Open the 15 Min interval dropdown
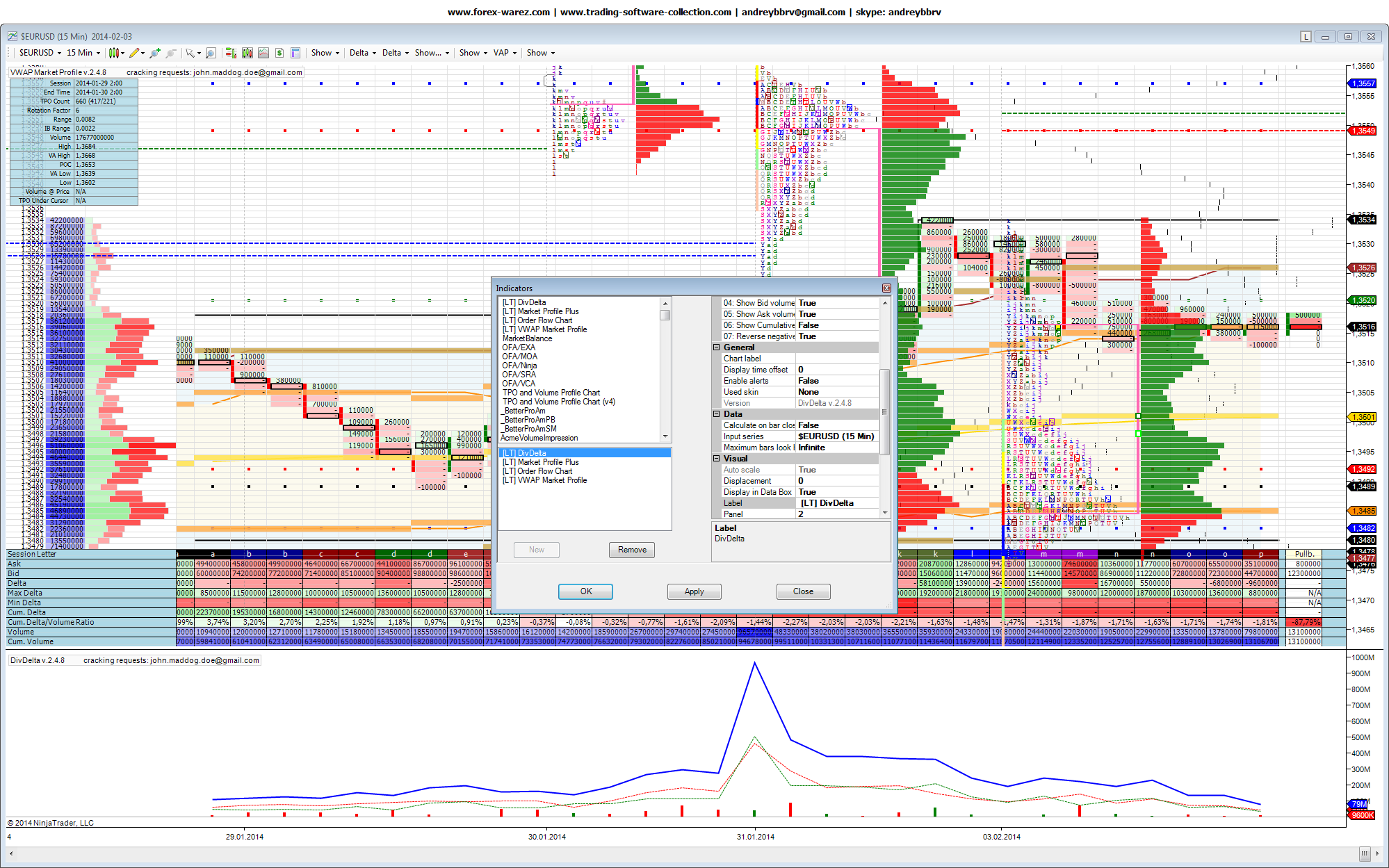1389x868 pixels. [x=83, y=53]
